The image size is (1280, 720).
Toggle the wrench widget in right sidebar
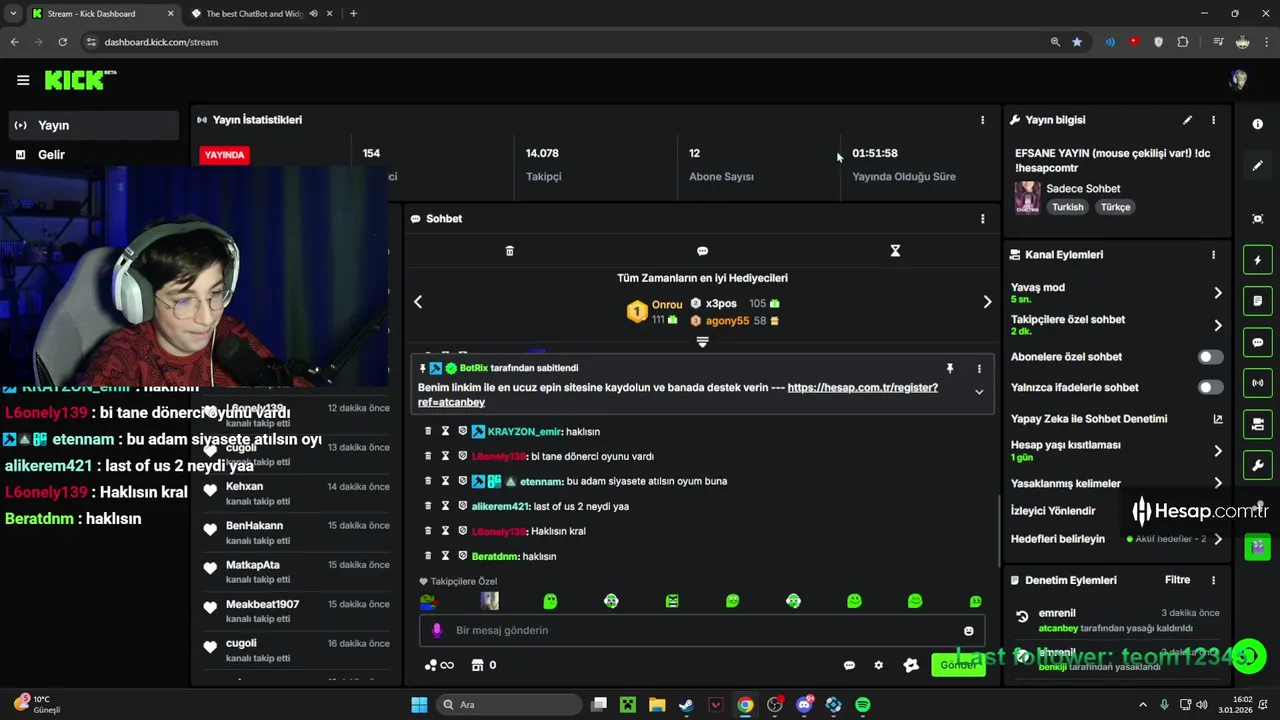(1258, 465)
